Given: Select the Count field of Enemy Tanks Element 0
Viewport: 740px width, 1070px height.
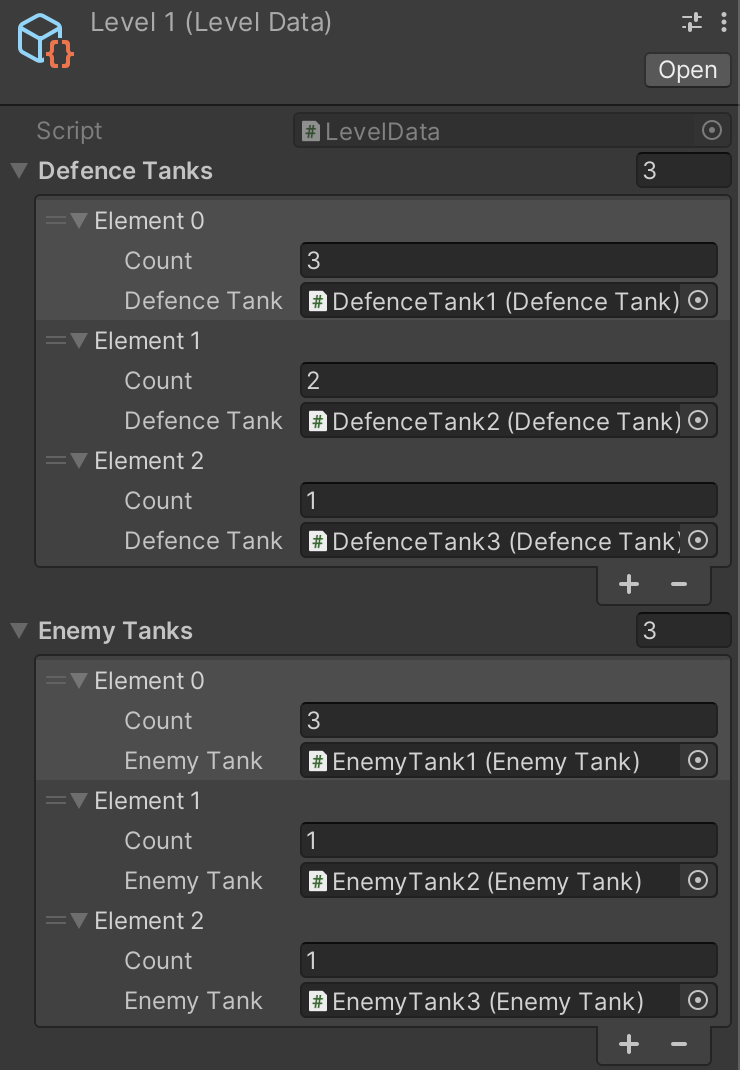Looking at the screenshot, I should tap(507, 720).
